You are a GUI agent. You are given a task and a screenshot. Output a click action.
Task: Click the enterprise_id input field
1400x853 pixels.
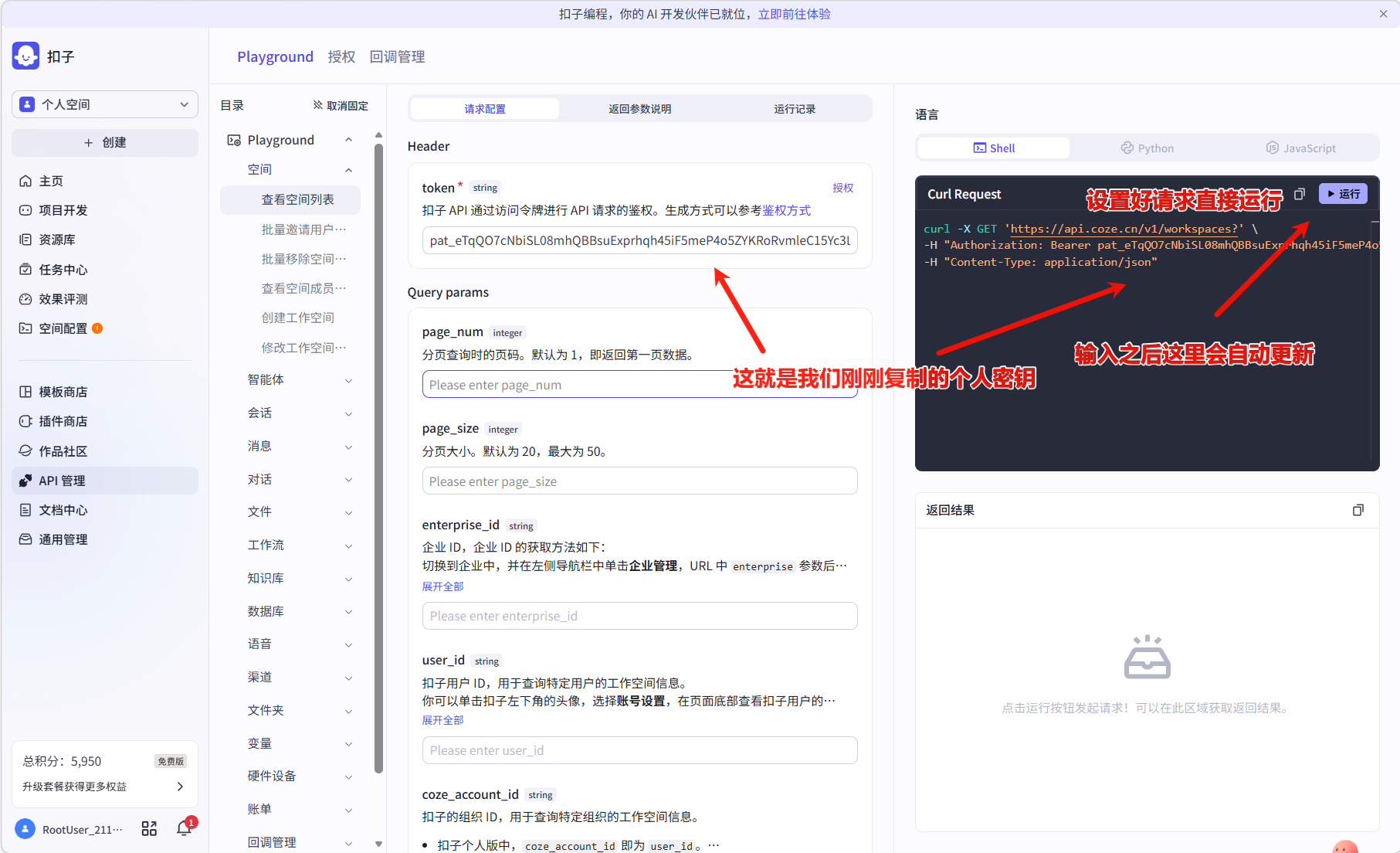point(639,616)
